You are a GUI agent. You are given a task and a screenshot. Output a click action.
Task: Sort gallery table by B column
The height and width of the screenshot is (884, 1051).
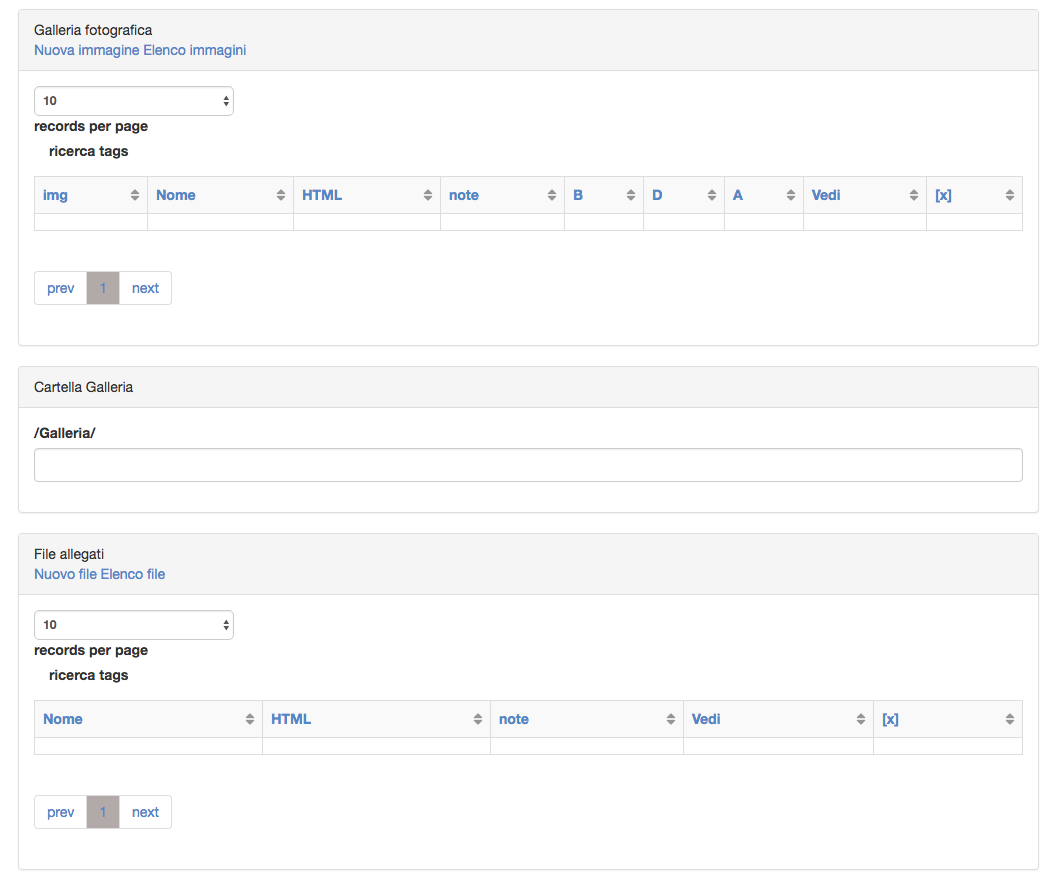[603, 195]
